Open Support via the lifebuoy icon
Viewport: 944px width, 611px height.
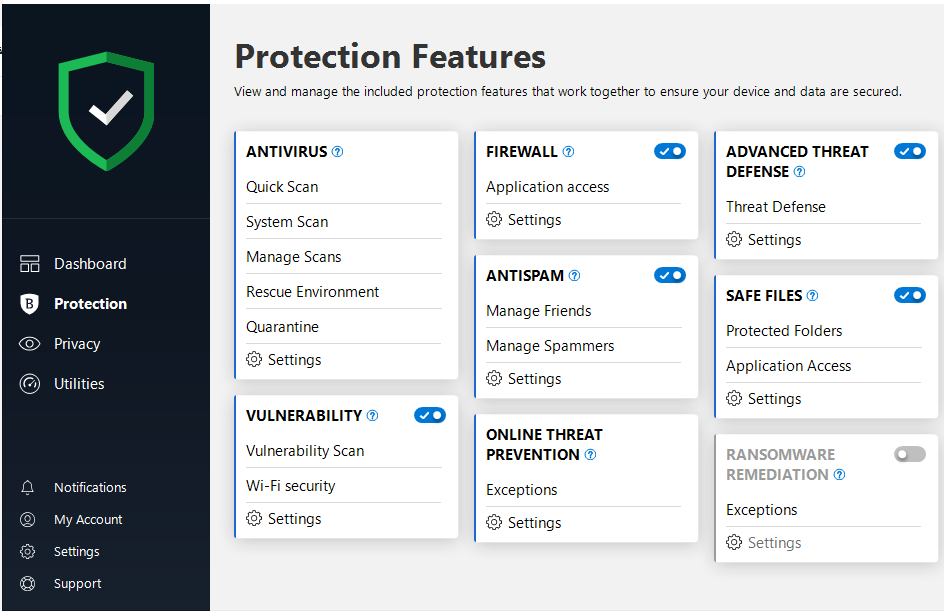click(x=28, y=584)
